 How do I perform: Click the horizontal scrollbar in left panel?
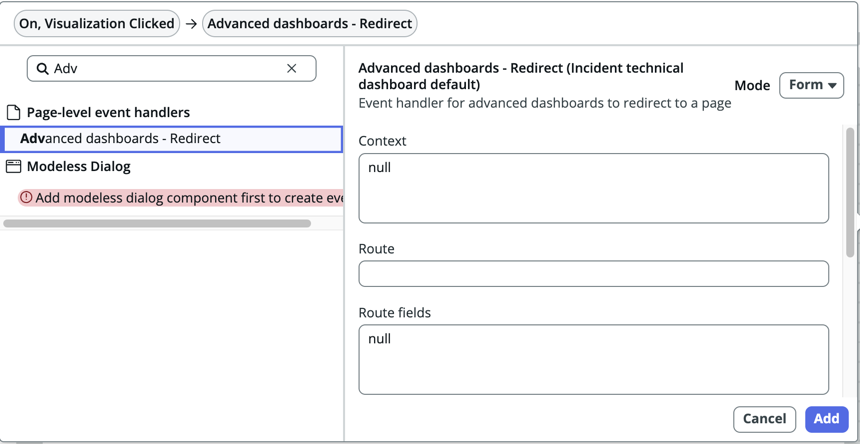(x=157, y=223)
